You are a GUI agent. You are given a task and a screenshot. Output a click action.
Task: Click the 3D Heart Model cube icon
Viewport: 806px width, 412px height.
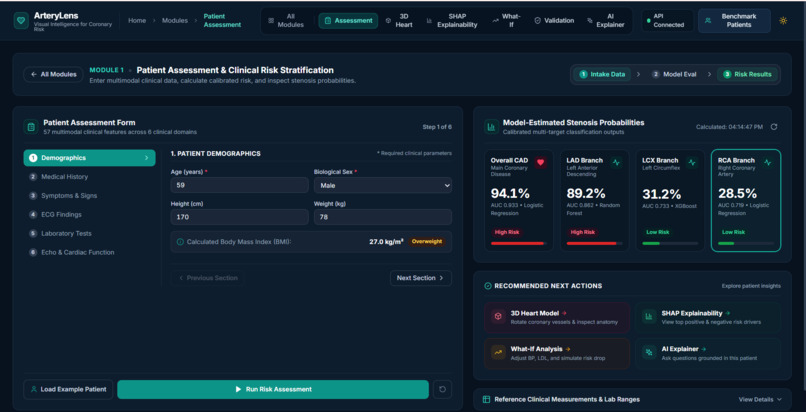(x=498, y=316)
